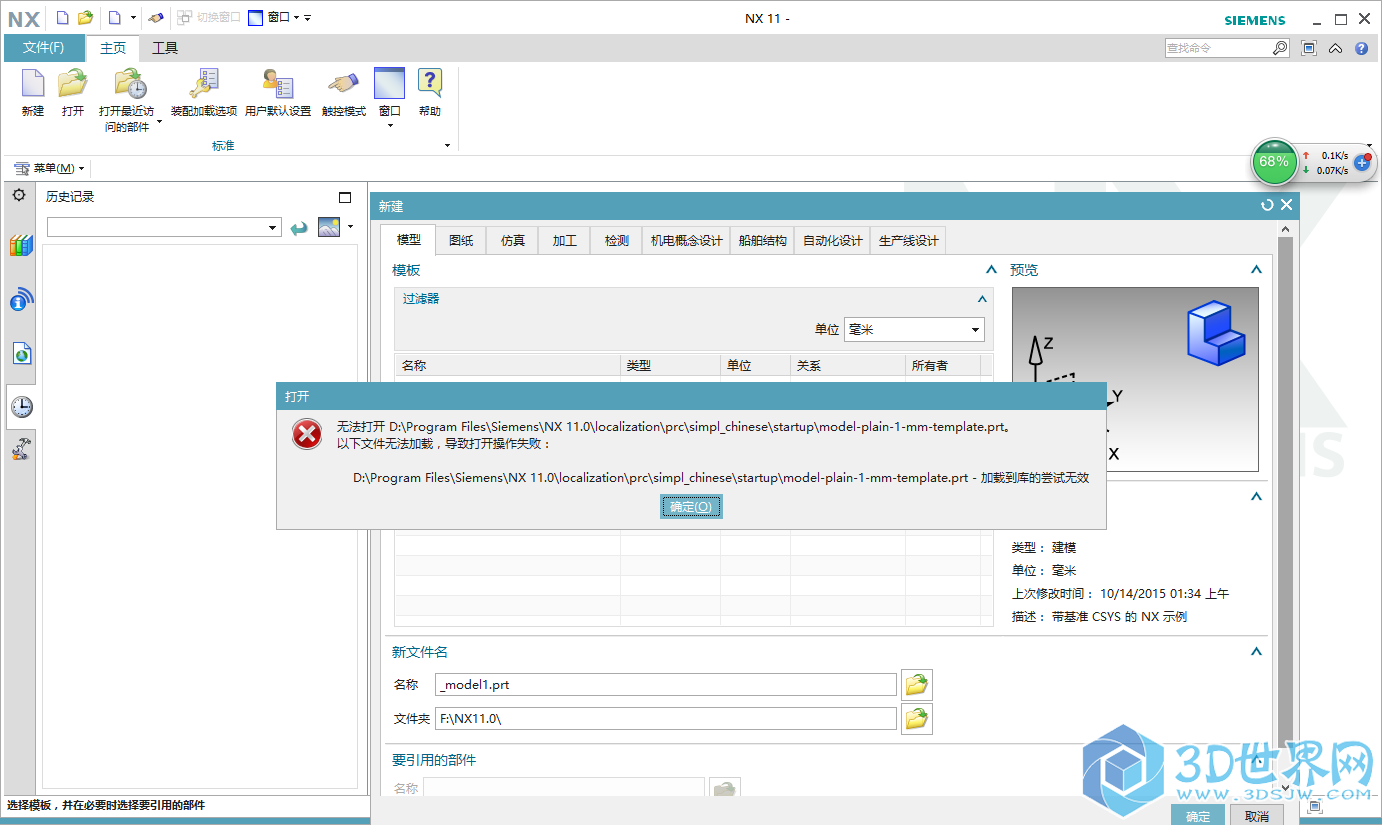Open the web browser sidebar tab
This screenshot has width=1382, height=825.
click(21, 353)
